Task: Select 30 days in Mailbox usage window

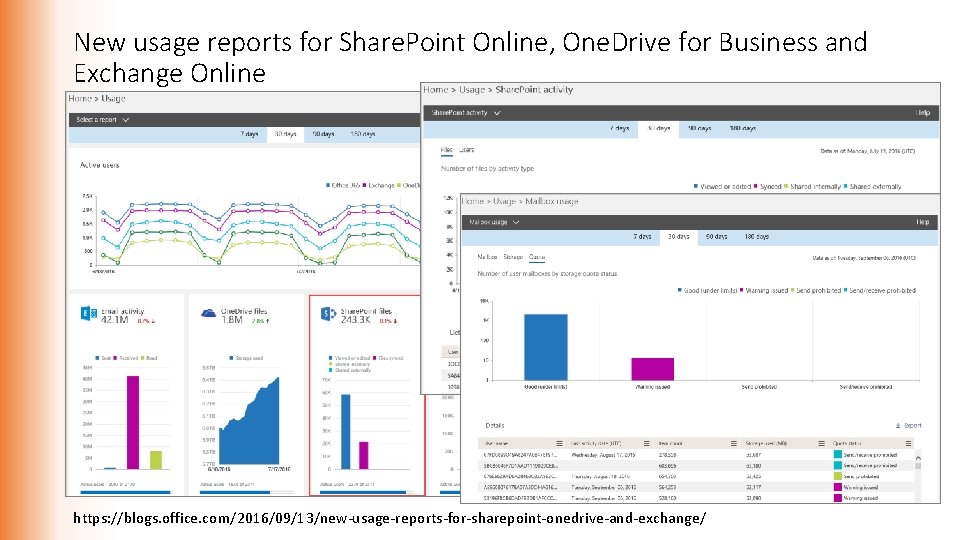Action: click(x=678, y=237)
